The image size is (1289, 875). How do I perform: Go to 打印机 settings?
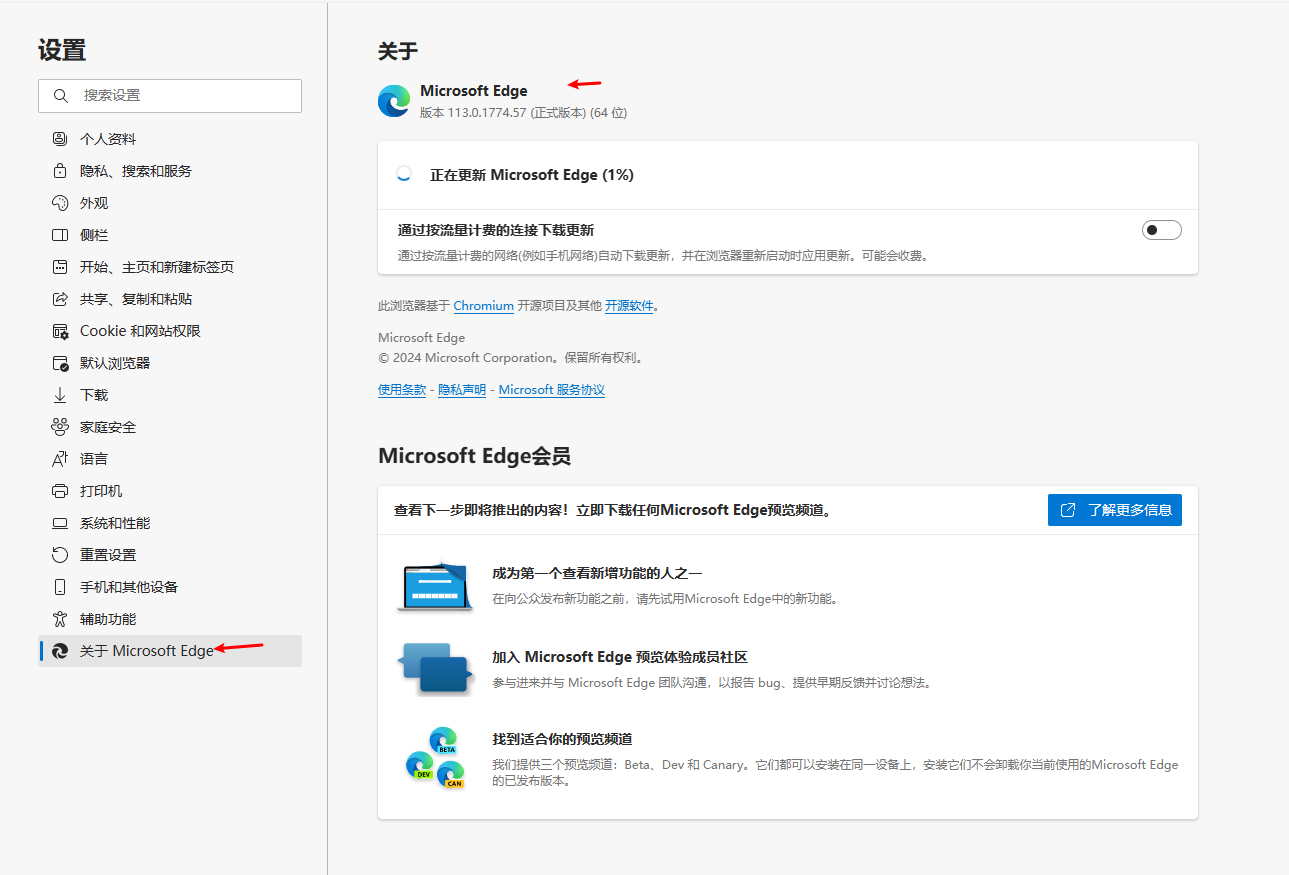click(x=170, y=491)
